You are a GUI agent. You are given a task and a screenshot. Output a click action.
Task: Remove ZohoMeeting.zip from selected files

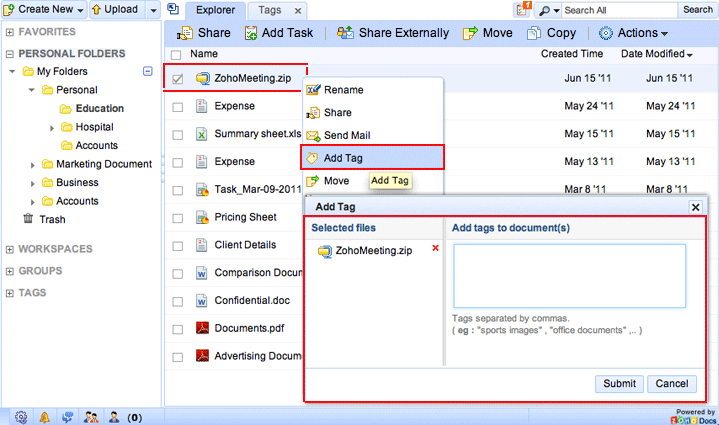point(435,248)
